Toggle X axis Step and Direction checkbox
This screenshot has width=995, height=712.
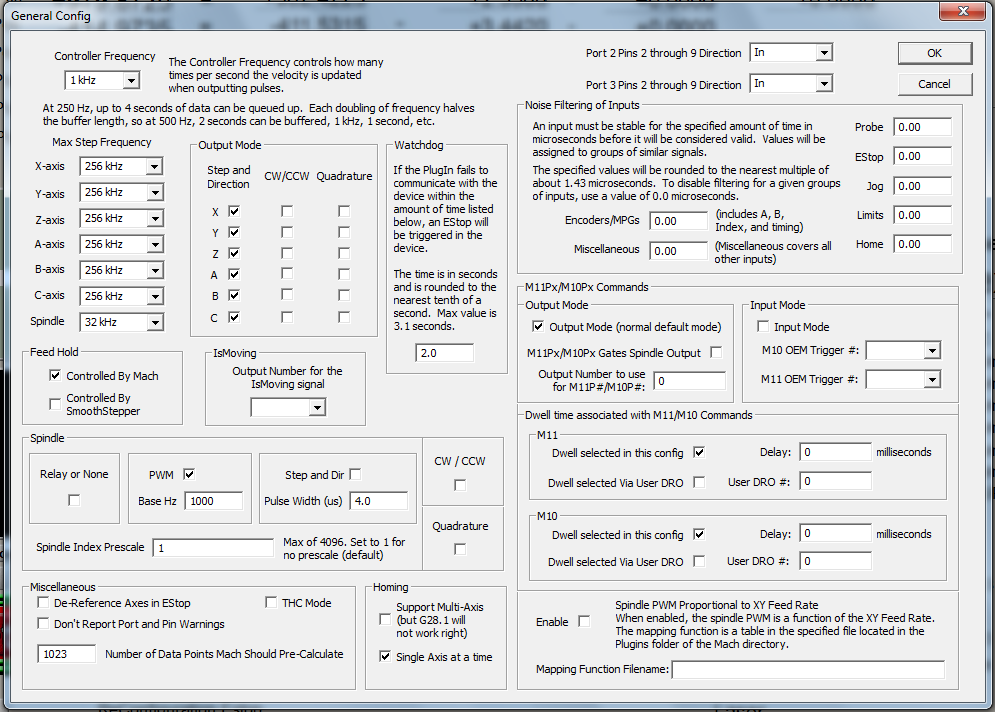[234, 212]
